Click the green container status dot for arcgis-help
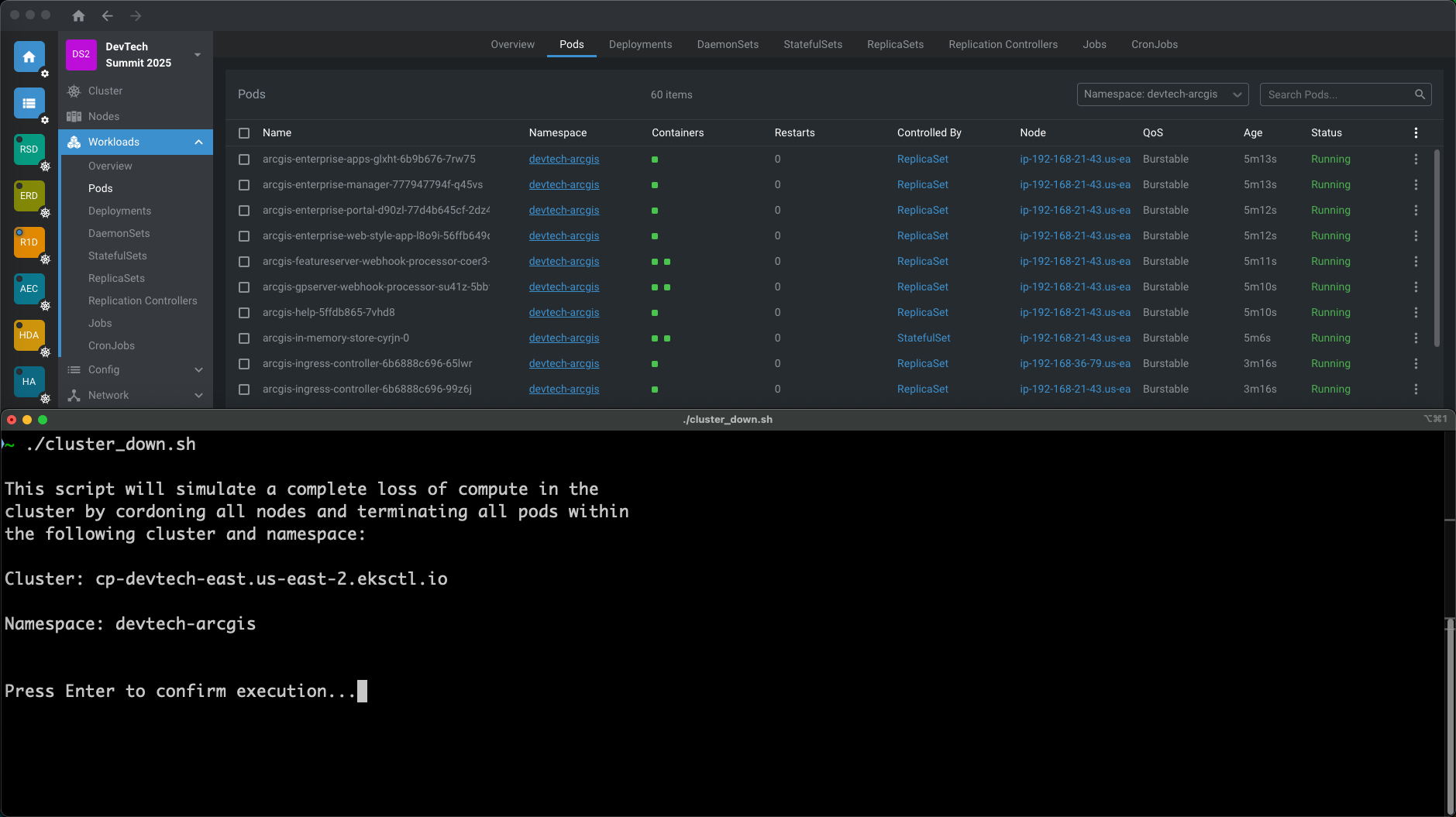 (x=655, y=312)
